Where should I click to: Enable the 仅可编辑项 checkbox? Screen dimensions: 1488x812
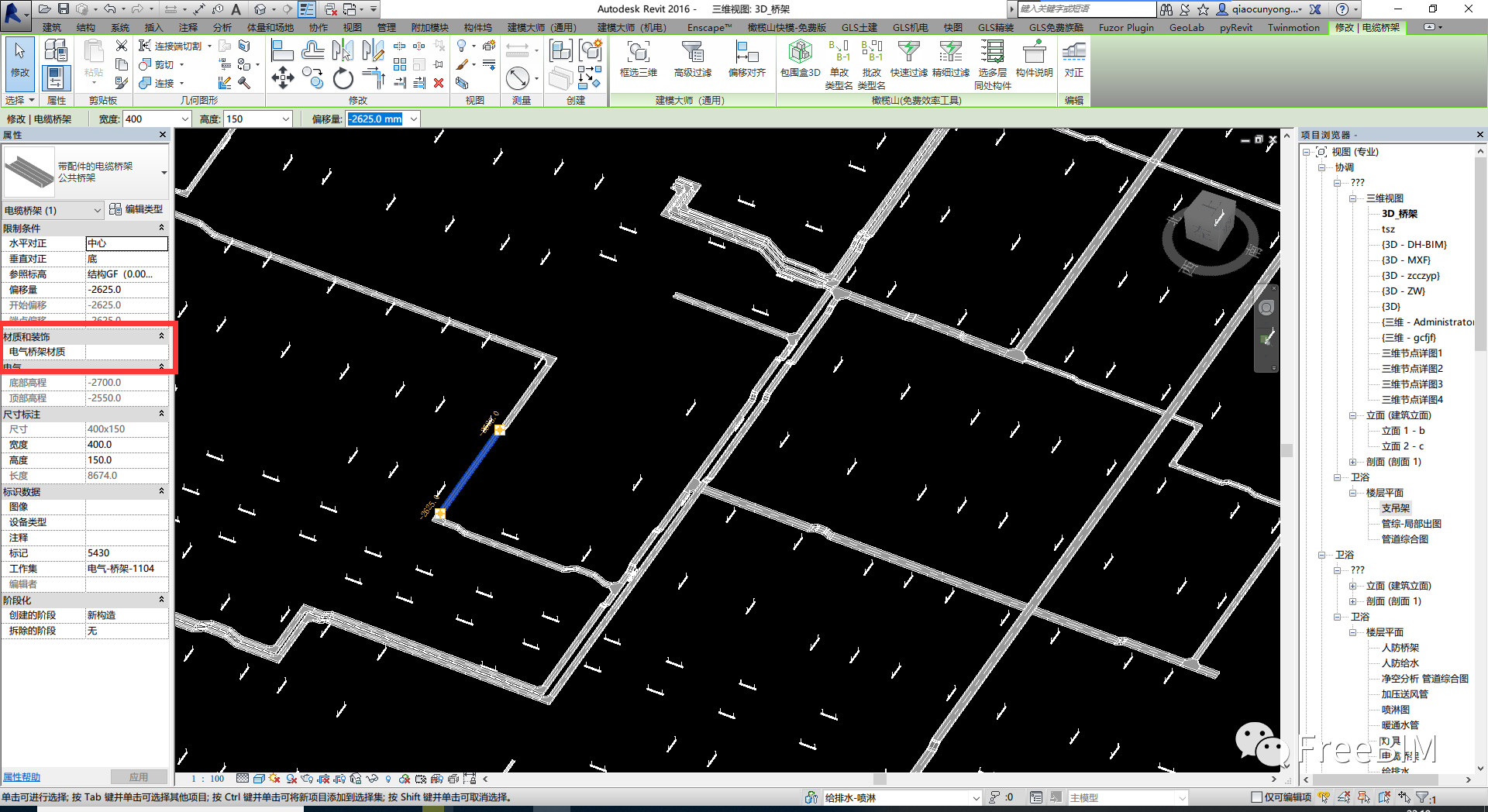click(1256, 797)
